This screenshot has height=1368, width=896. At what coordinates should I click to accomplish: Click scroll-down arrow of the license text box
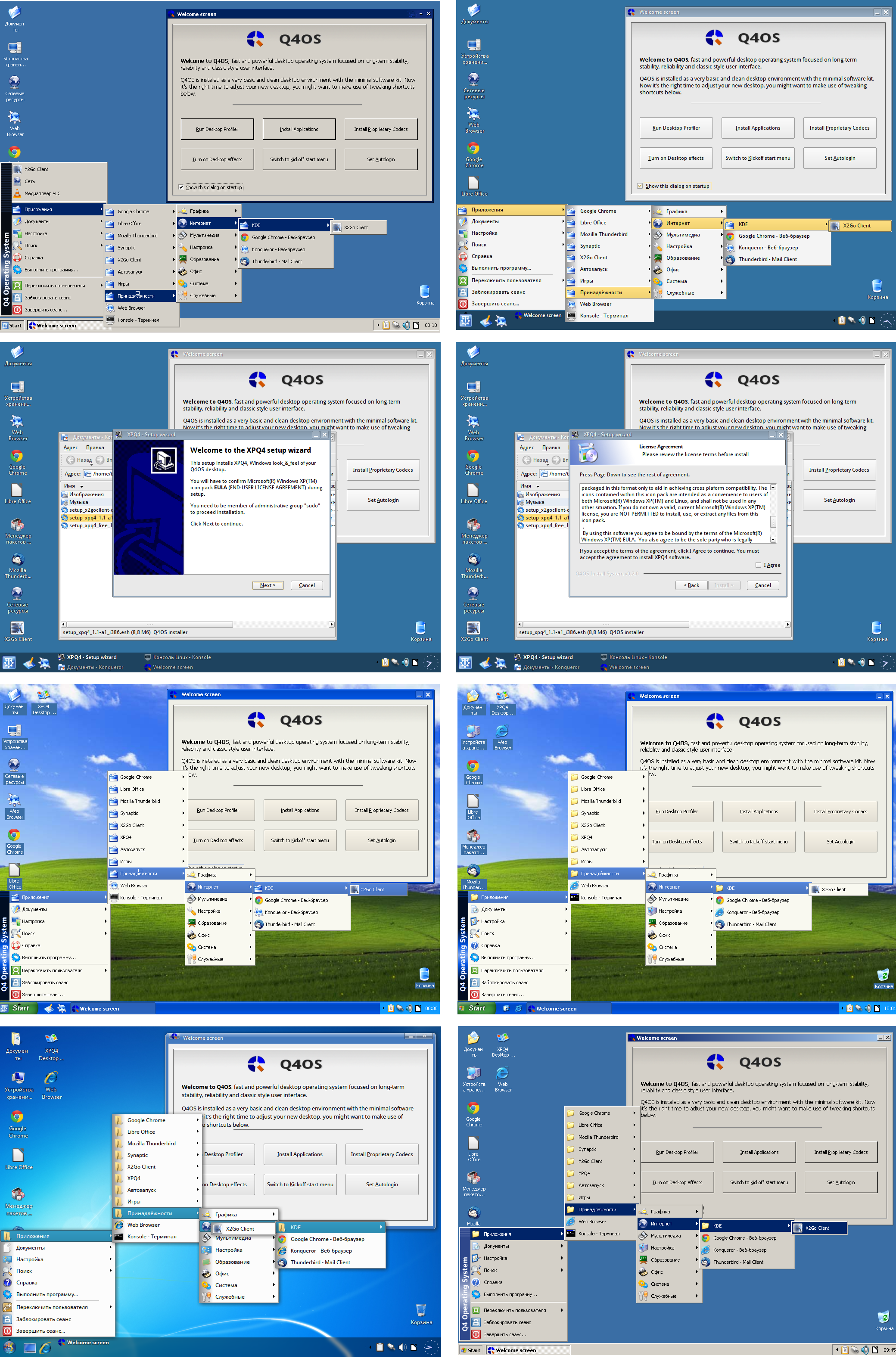773,540
